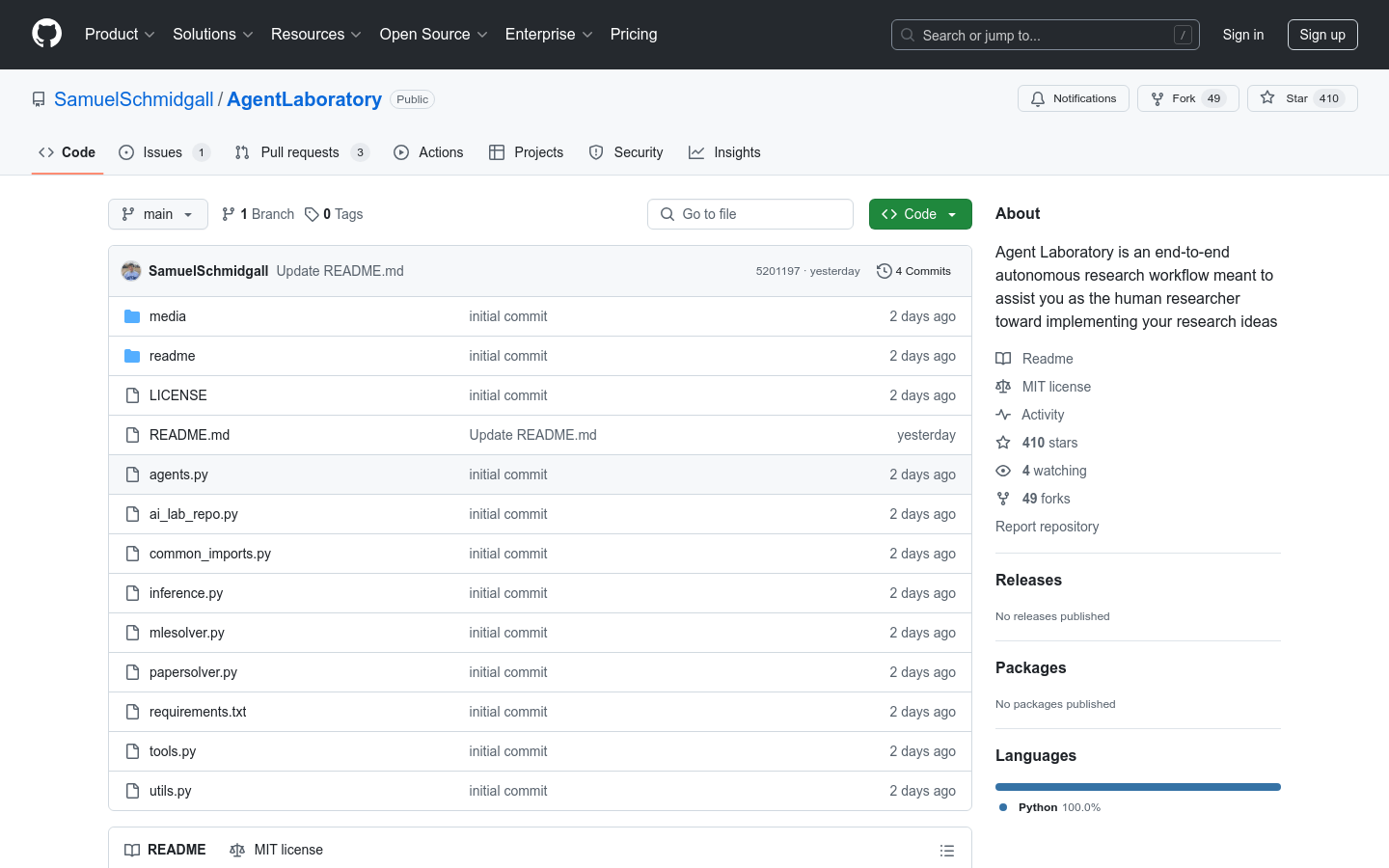Click the pulse icon beside Activity
Image resolution: width=1389 pixels, height=868 pixels.
point(1003,415)
